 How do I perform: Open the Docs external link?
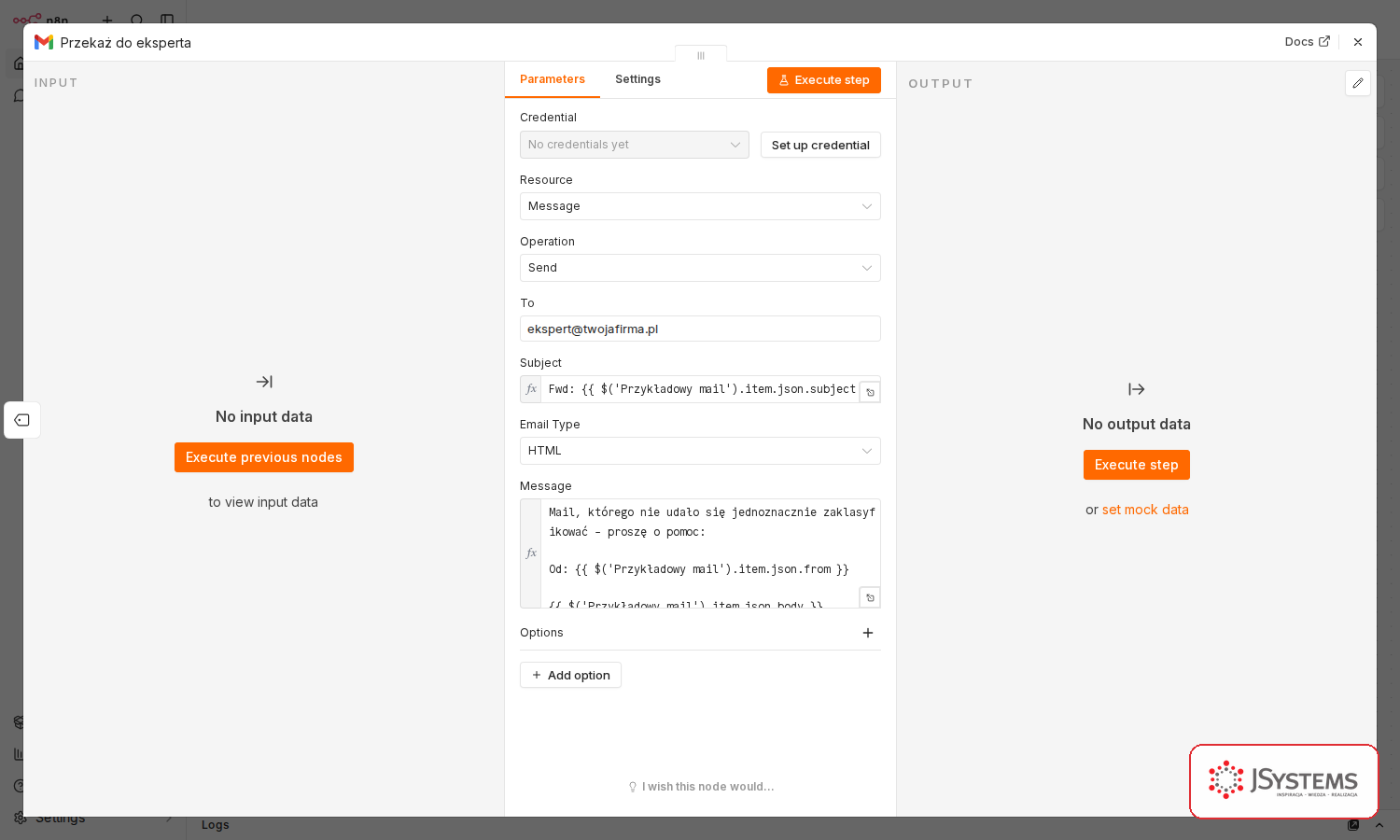[1307, 42]
